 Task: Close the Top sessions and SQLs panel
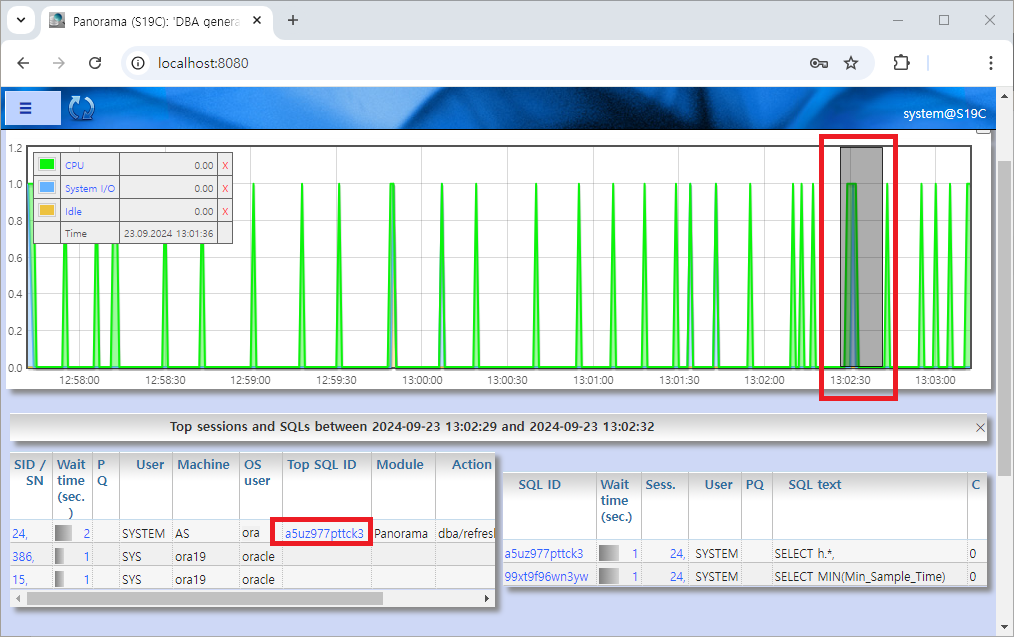[980, 427]
